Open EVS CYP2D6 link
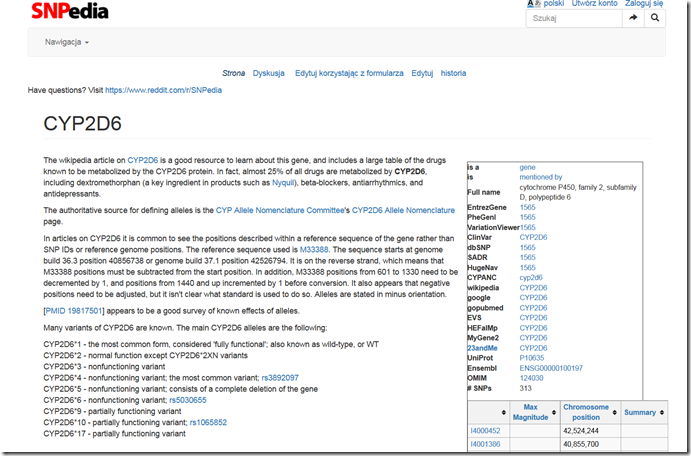This screenshot has width=691, height=456. click(x=533, y=318)
